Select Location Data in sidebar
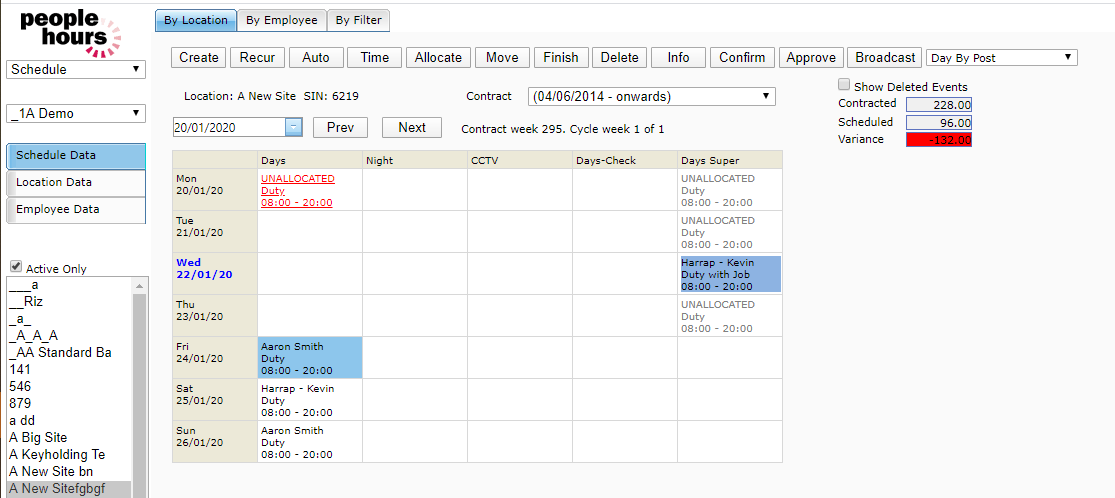Image resolution: width=1115 pixels, height=498 pixels. pyautogui.click(x=76, y=183)
